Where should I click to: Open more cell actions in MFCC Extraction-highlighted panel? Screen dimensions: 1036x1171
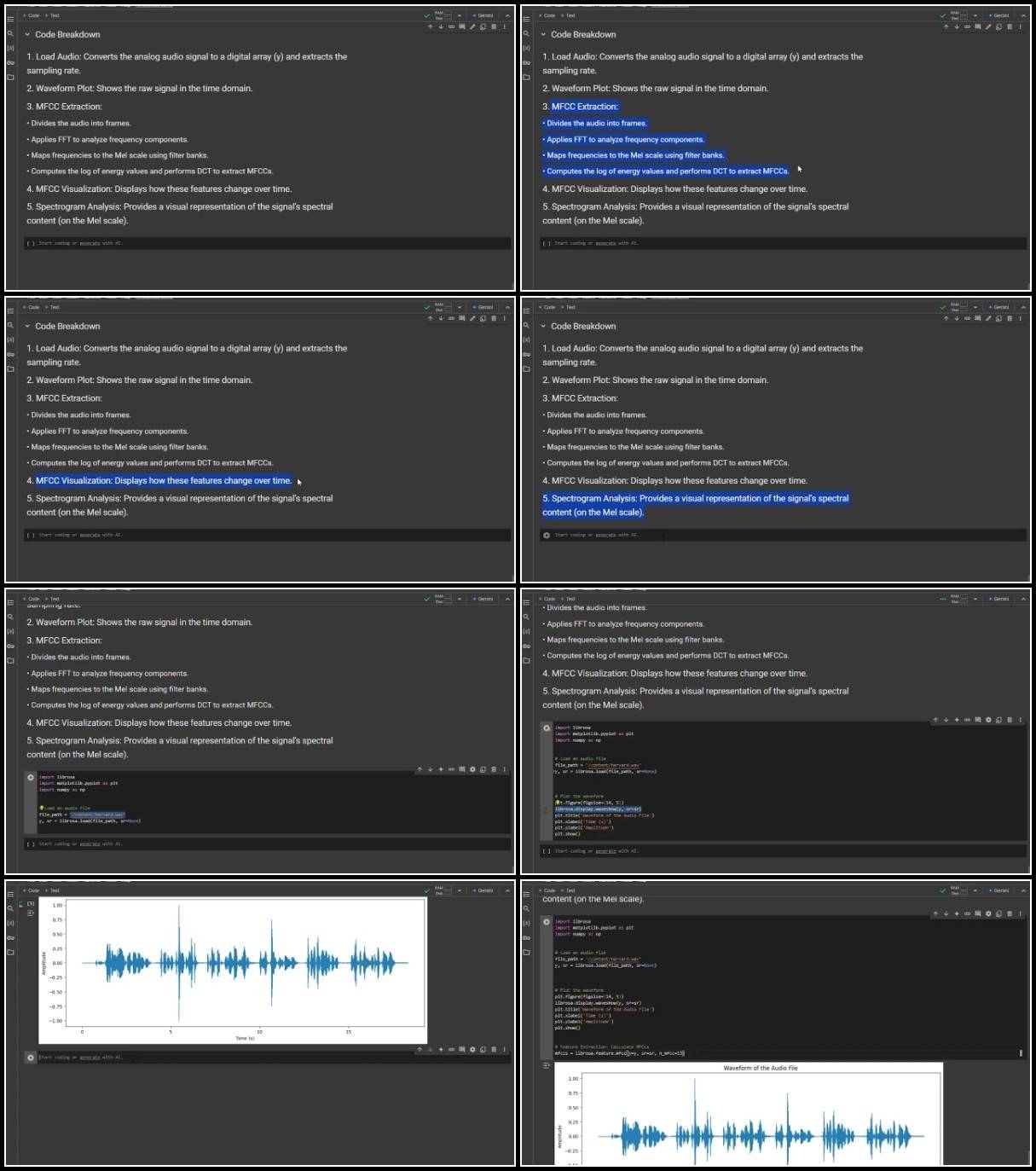coord(1020,26)
